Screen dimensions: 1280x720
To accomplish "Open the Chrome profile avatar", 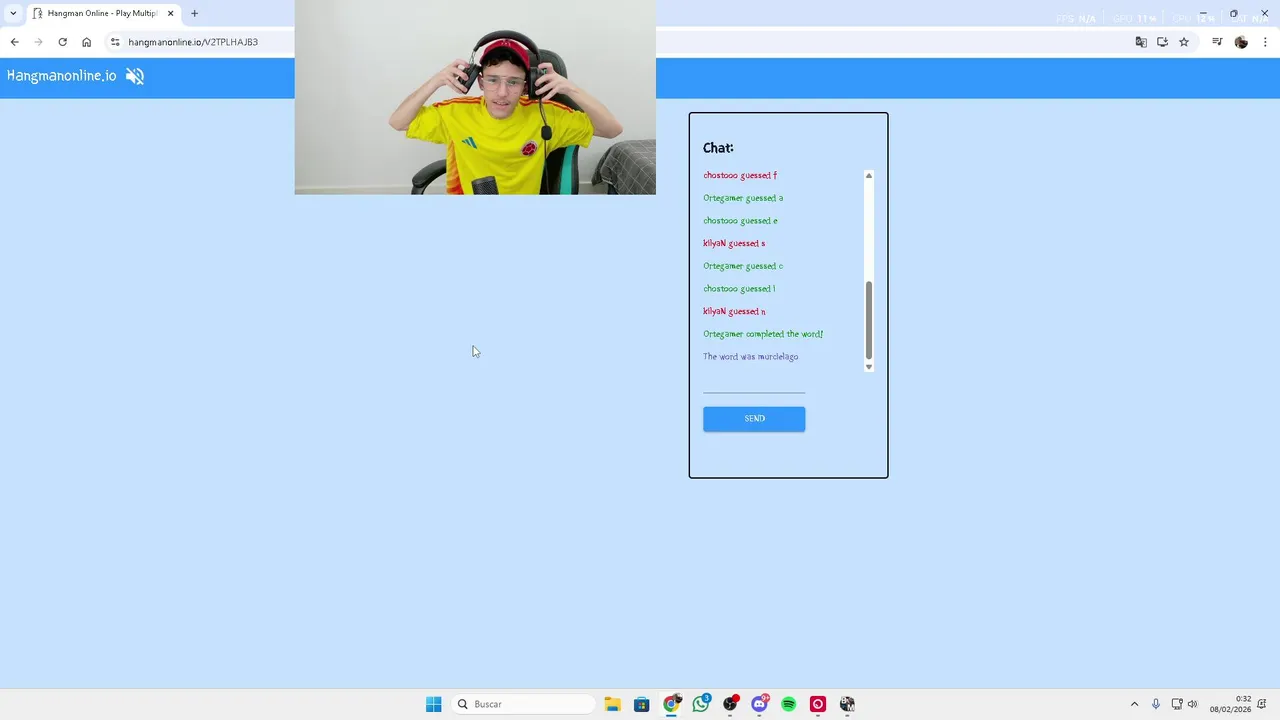I will (x=1241, y=42).
